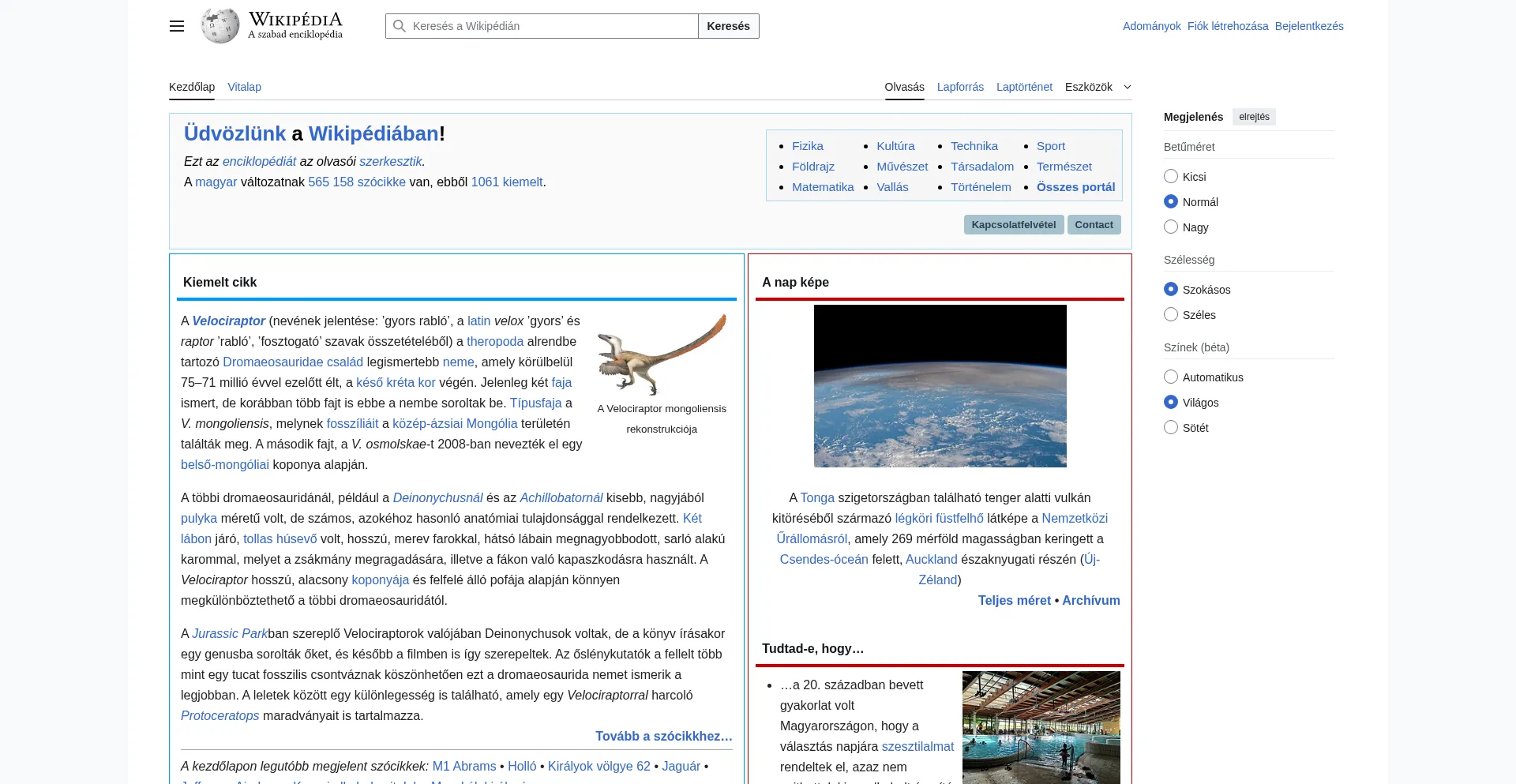
Task: Open the Tonga article
Action: 817,497
